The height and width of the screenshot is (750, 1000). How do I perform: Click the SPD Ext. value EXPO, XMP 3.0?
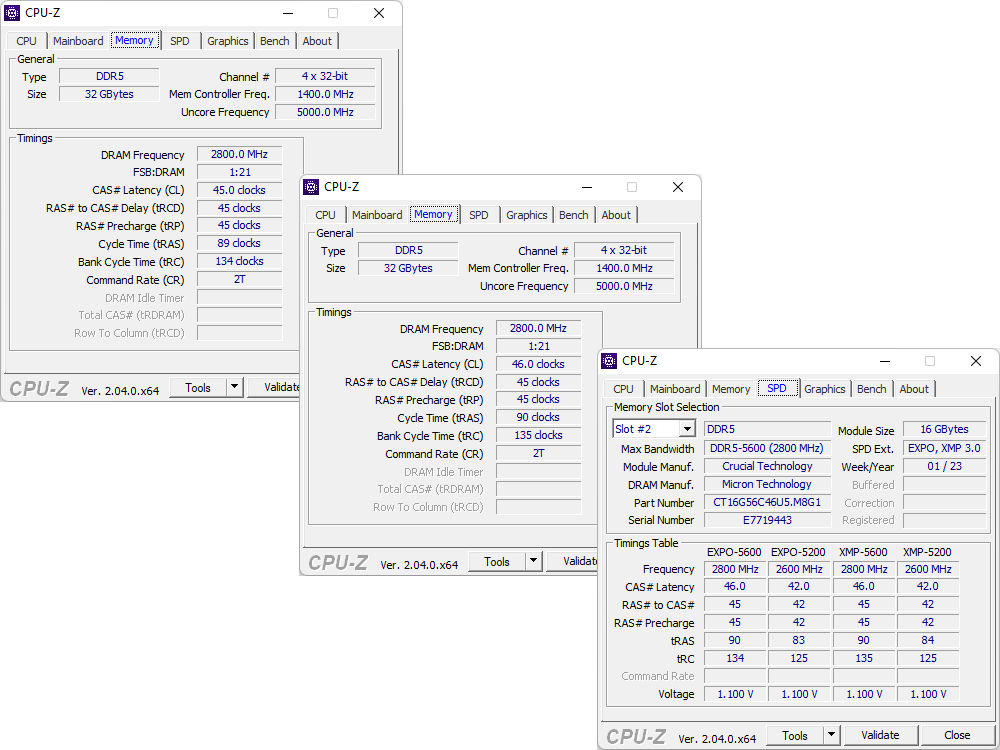click(945, 448)
